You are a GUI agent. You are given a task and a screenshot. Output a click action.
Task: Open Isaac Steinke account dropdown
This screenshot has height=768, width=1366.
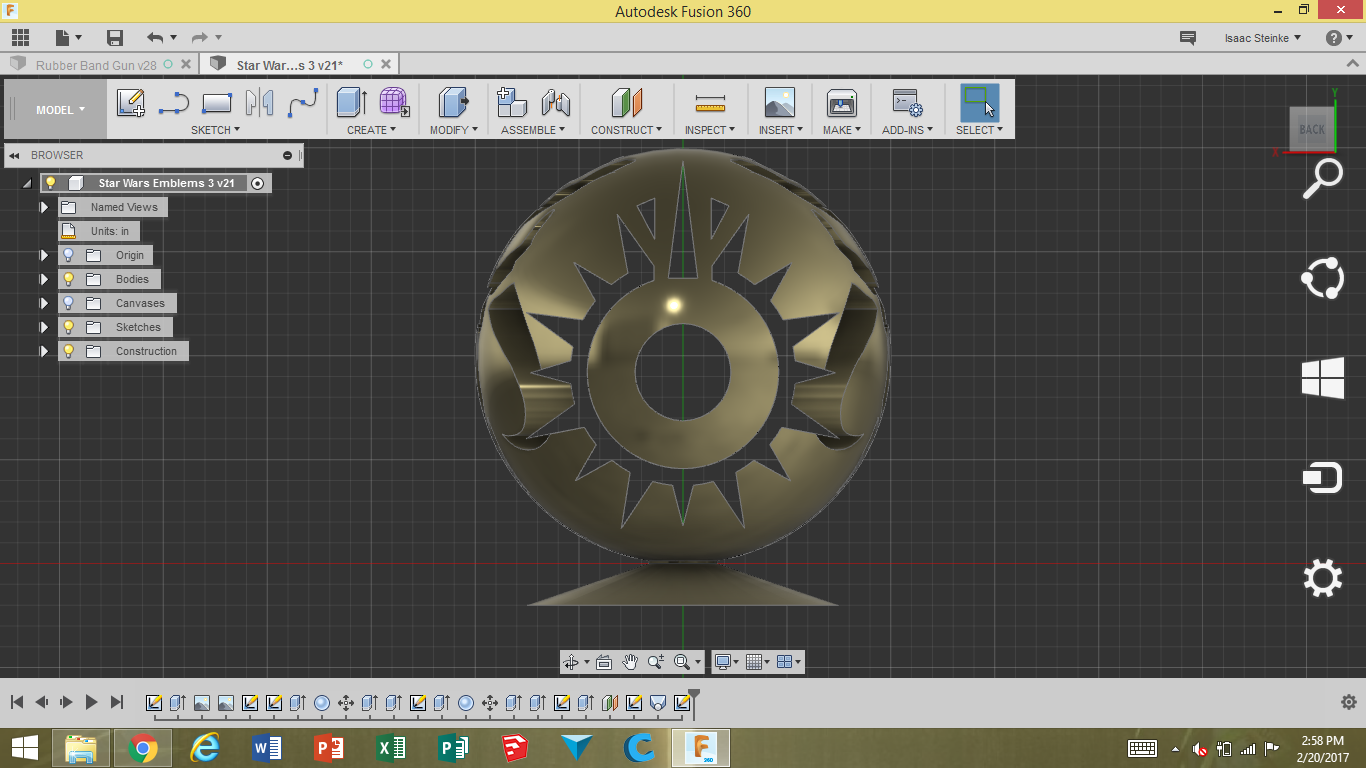1263,38
